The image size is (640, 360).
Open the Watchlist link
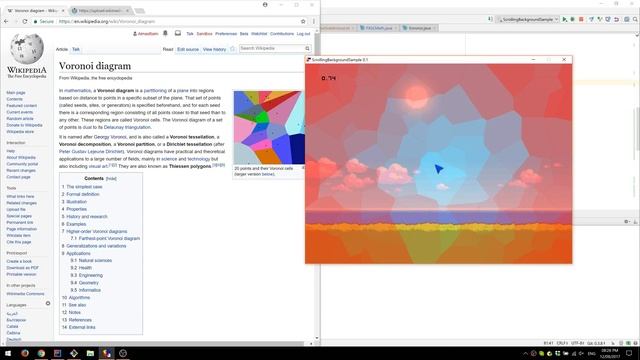(x=259, y=34)
